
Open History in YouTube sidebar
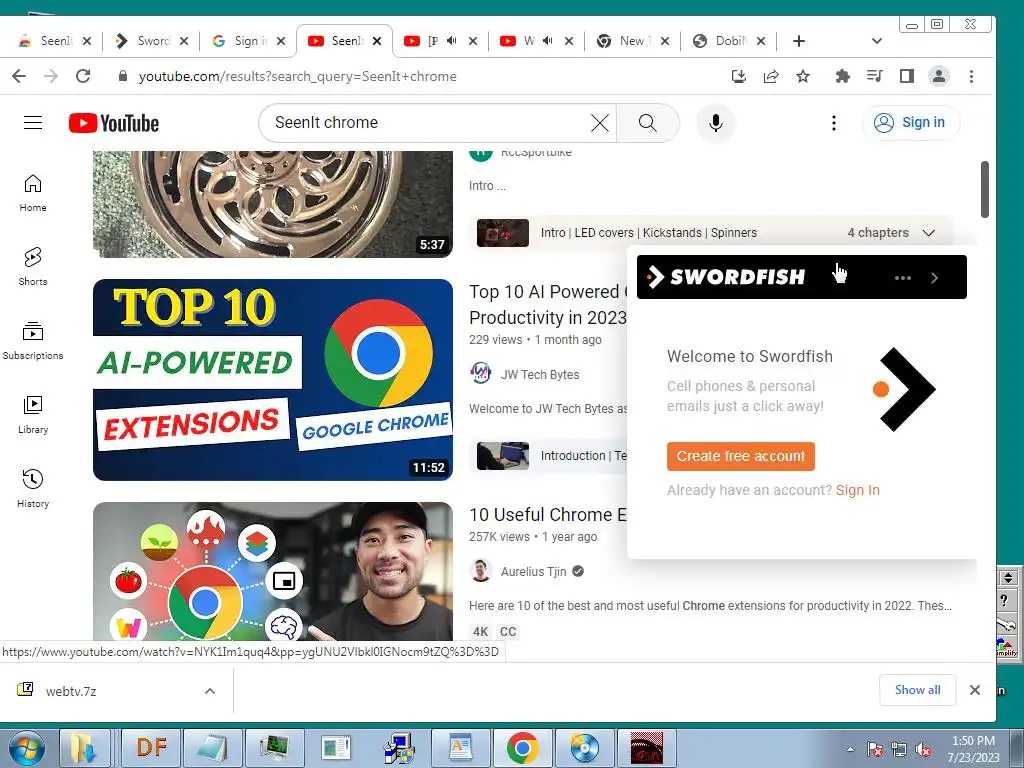[x=33, y=488]
